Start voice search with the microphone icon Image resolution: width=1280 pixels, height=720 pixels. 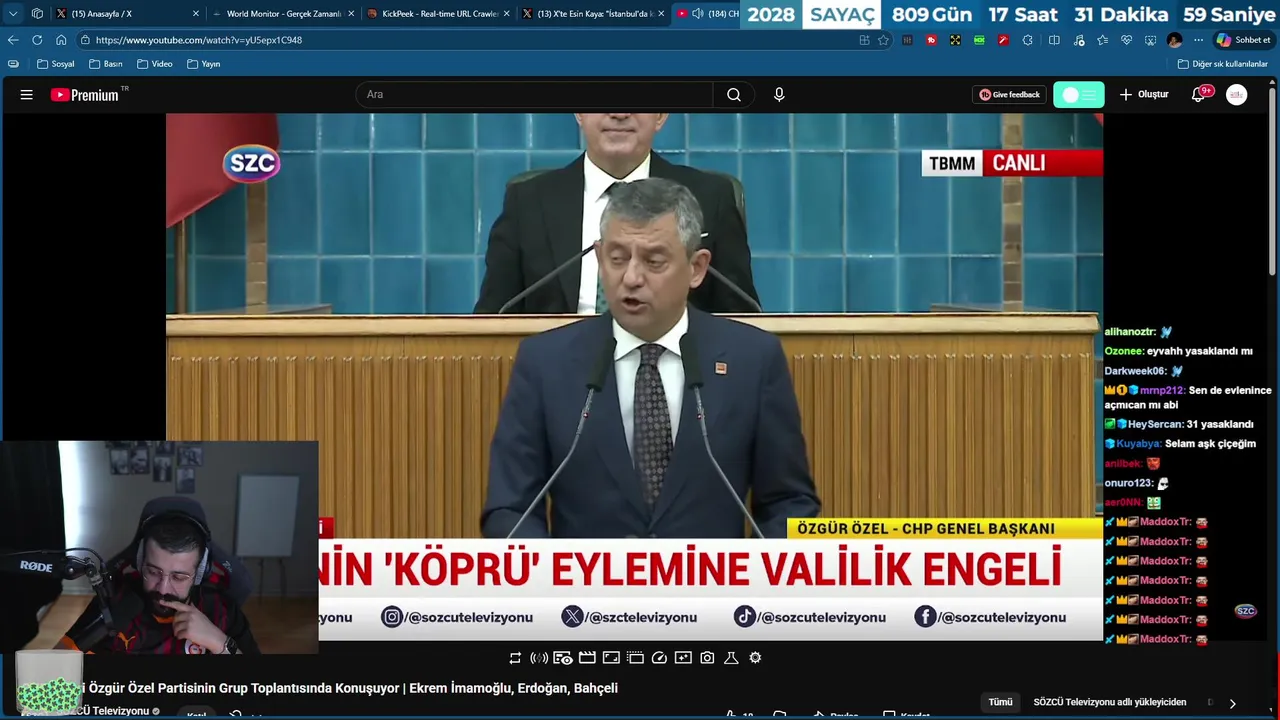[x=779, y=95]
